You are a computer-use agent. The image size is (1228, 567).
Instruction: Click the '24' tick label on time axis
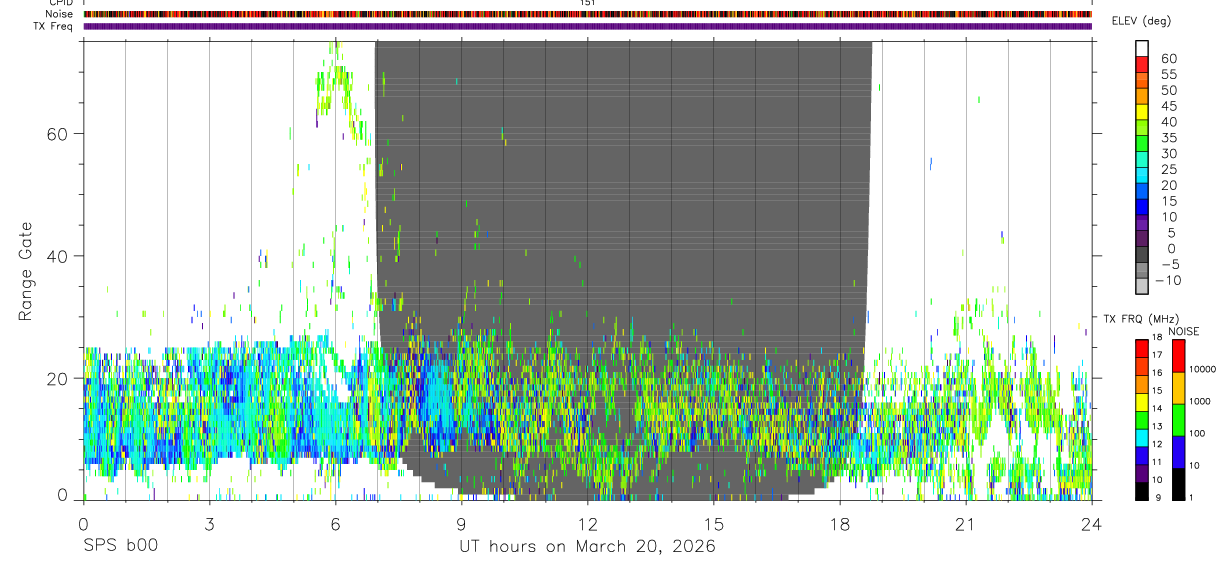coord(1091,524)
